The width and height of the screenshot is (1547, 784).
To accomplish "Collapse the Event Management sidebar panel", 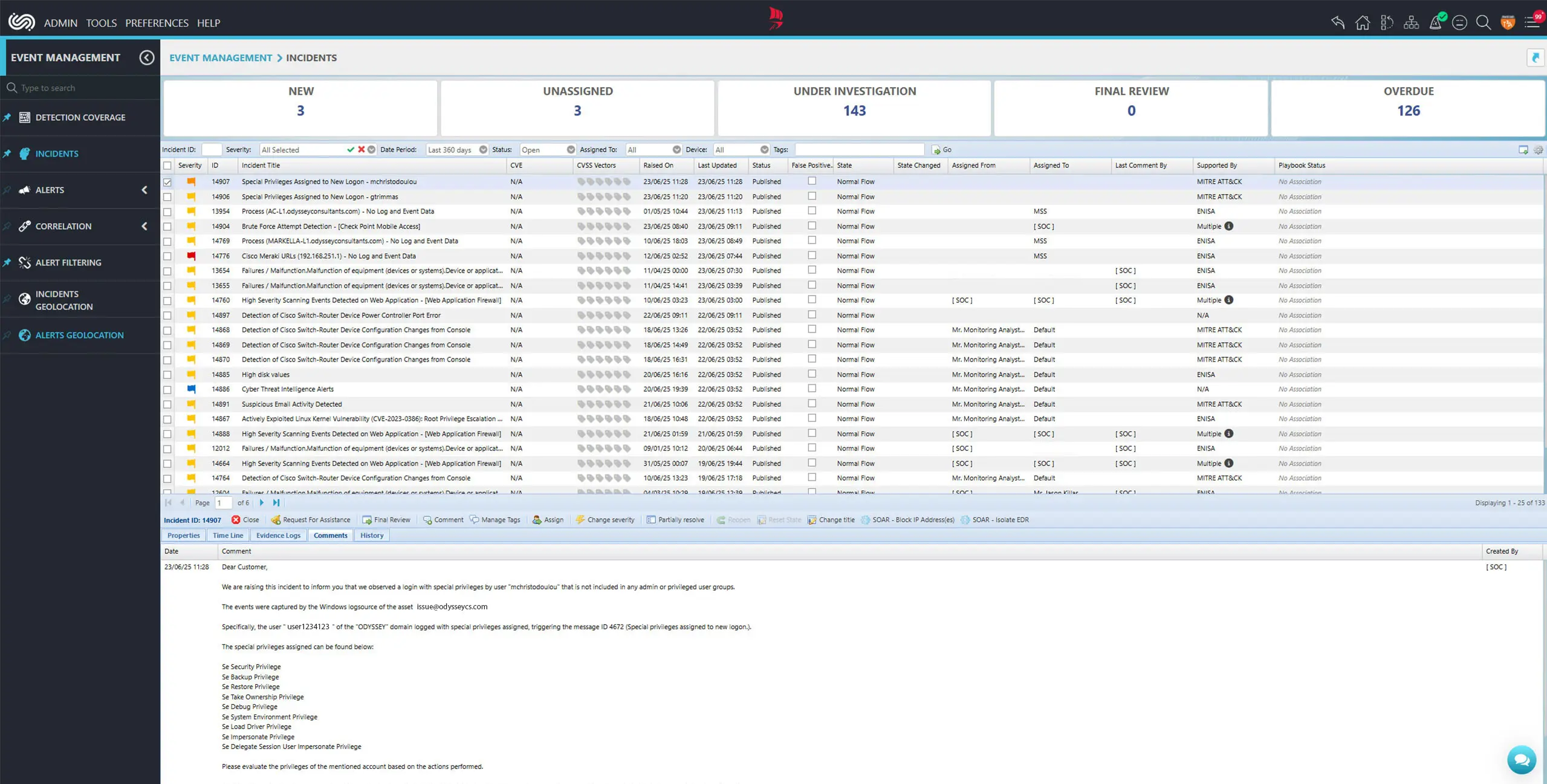I will click(x=146, y=57).
